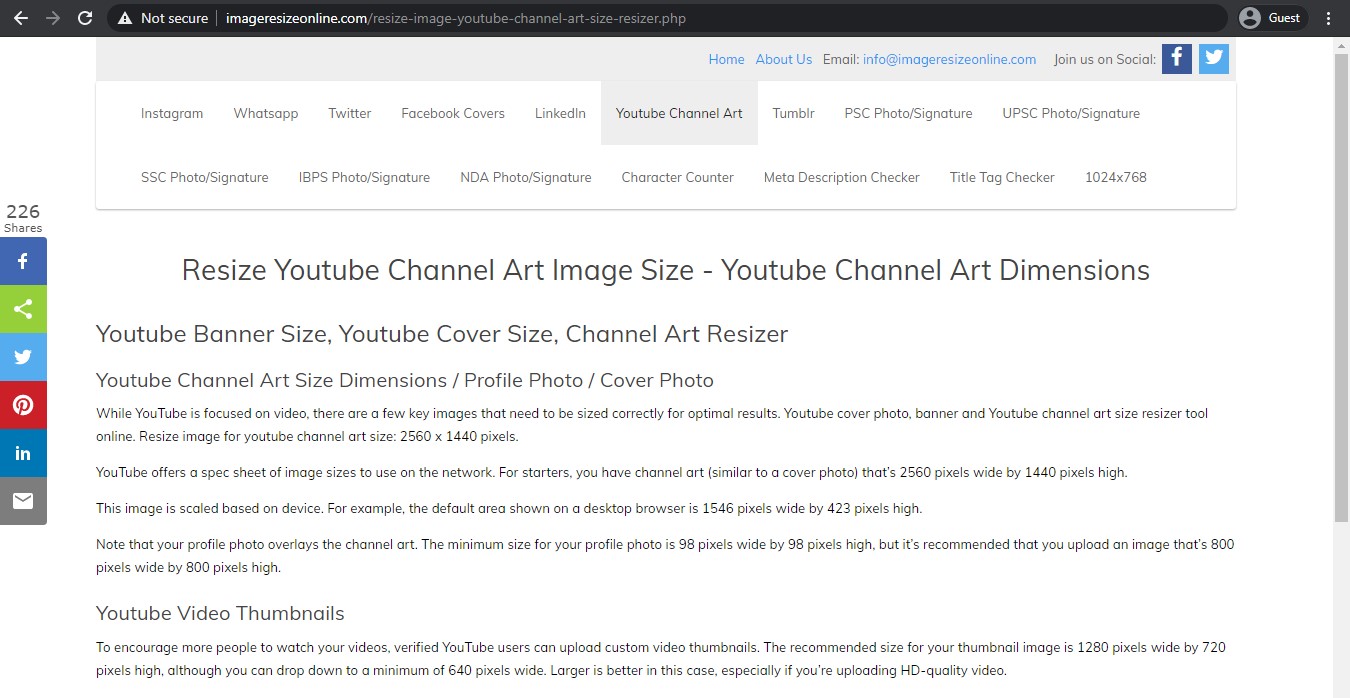Screen dimensions: 1350x698
Task: Click the Home link
Action: pos(726,59)
